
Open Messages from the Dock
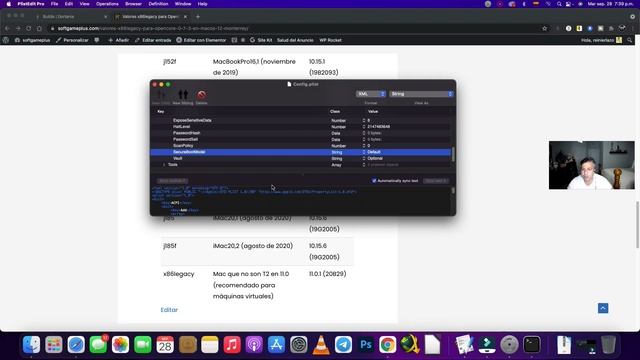(98, 345)
